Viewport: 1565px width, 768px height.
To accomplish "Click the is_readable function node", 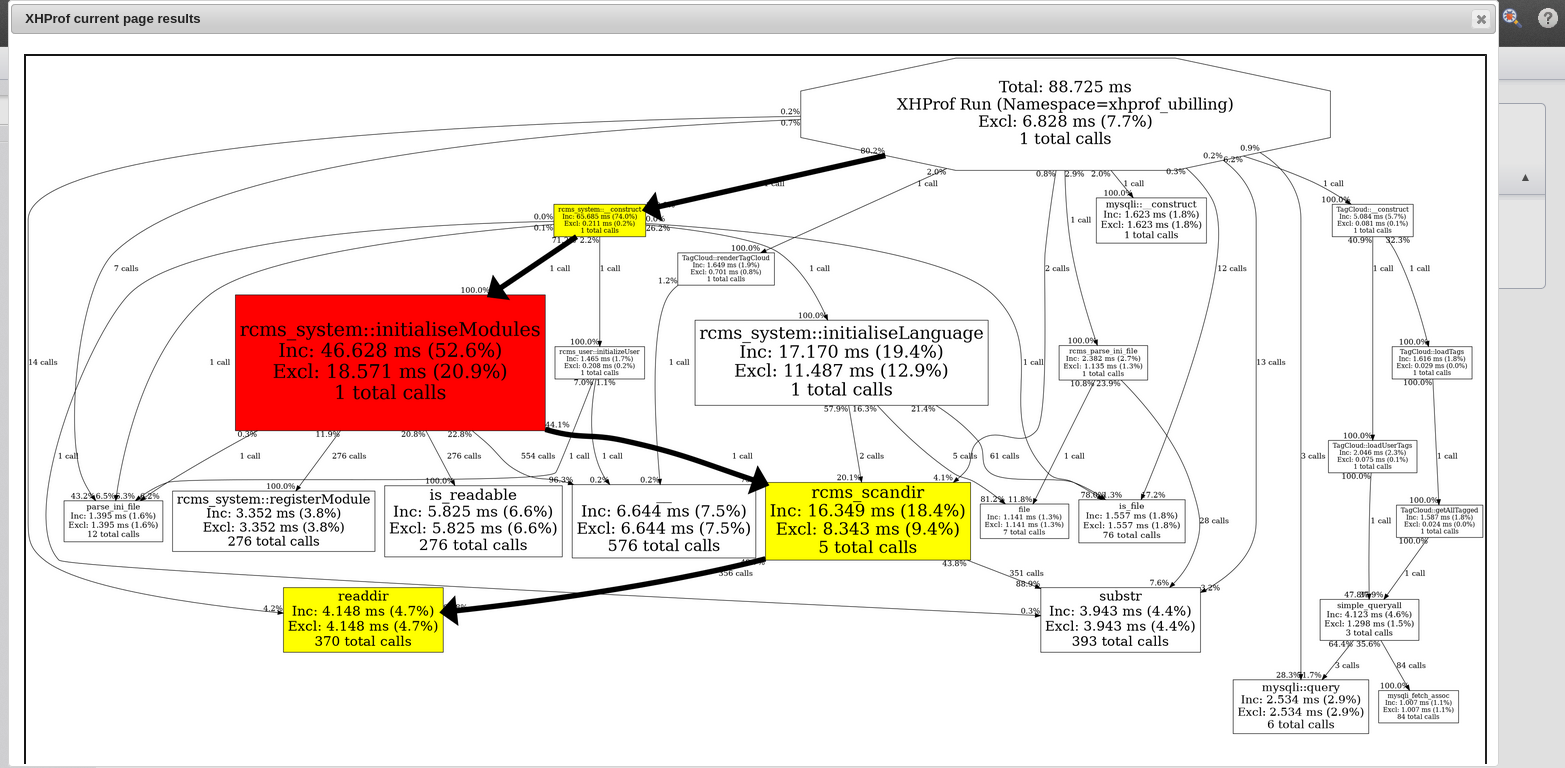I will (473, 520).
